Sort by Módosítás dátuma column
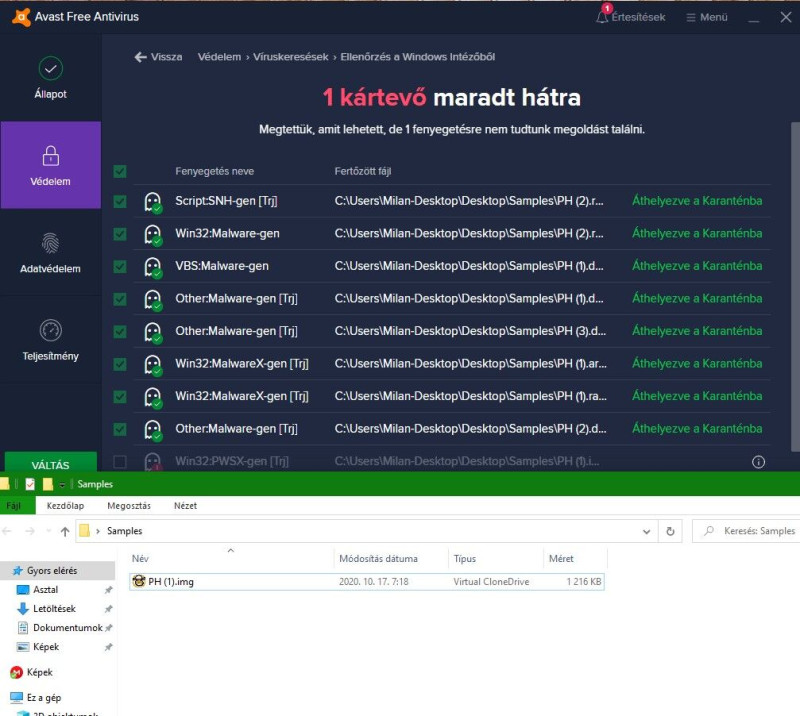Viewport: 800px width, 716px height. click(391, 558)
